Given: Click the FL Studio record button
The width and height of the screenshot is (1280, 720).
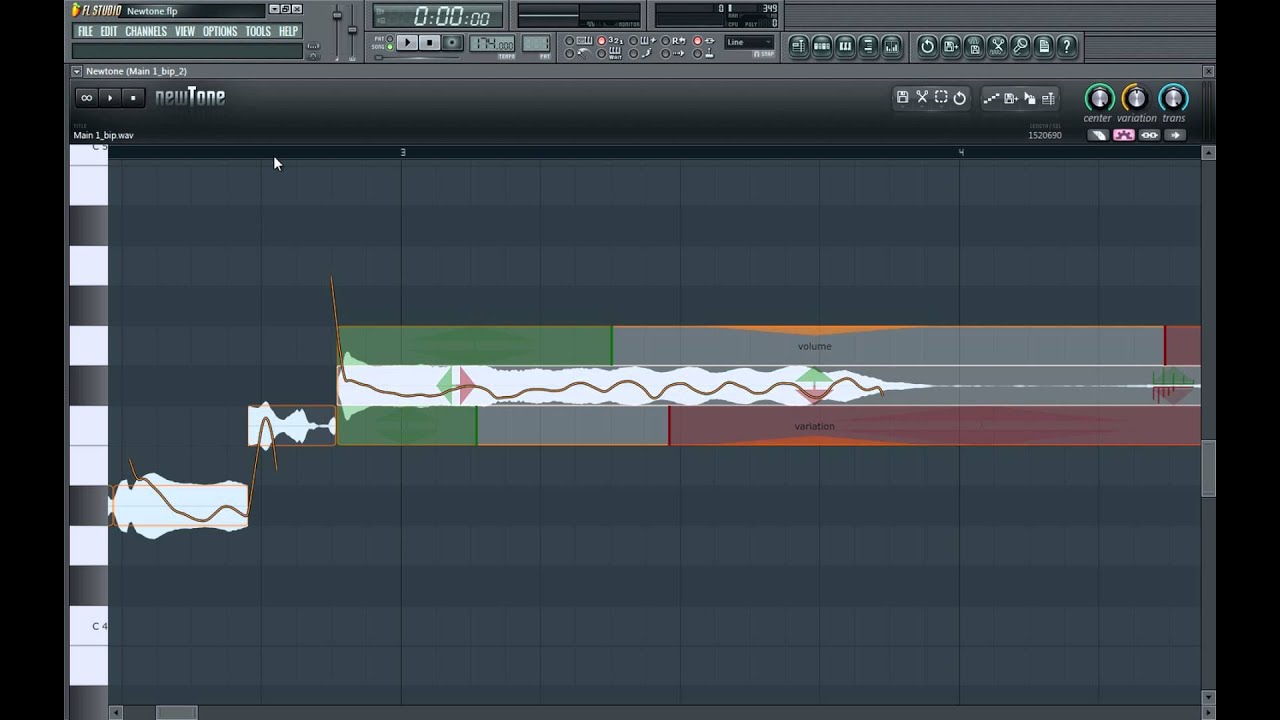Looking at the screenshot, I should tap(452, 42).
